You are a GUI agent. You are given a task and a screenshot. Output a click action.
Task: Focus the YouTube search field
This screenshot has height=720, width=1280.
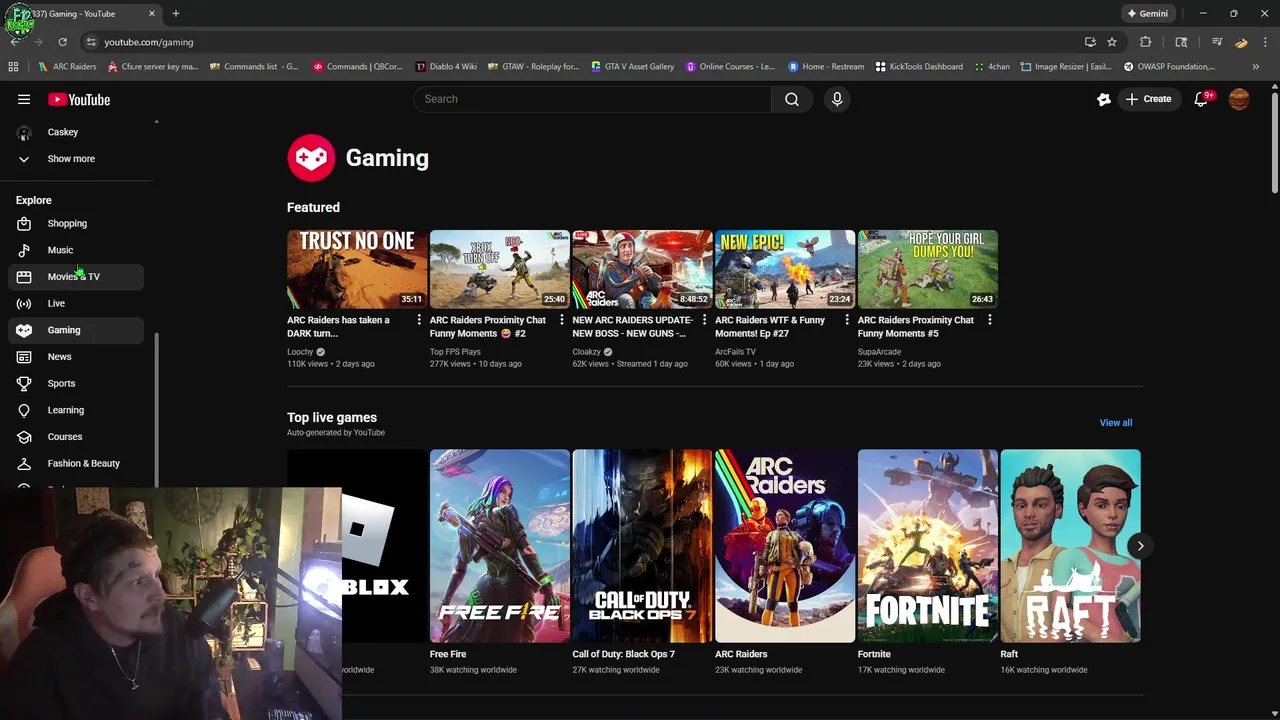(x=592, y=99)
